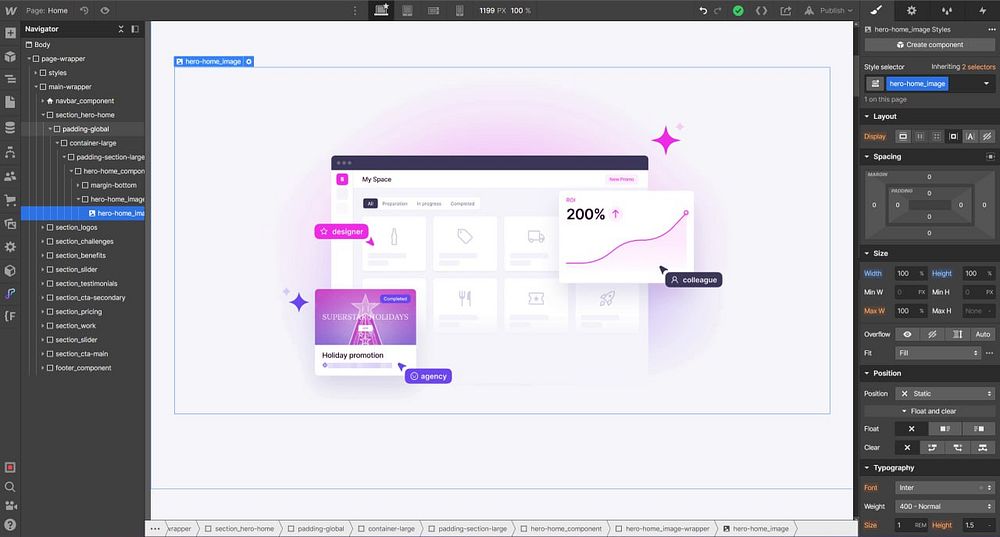Open the video tutorials icon
Screen dimensions: 1000x537
coord(10,506)
